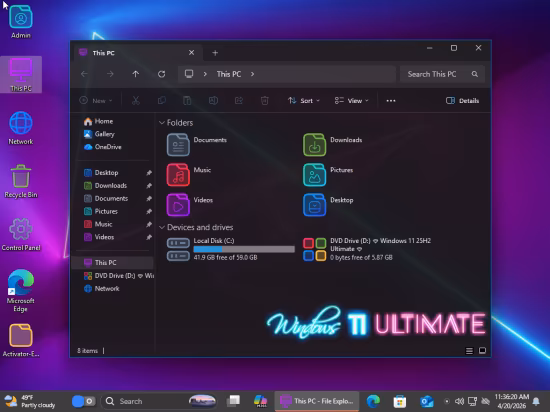
Task: Go back using the Back arrow
Action: pos(84,74)
